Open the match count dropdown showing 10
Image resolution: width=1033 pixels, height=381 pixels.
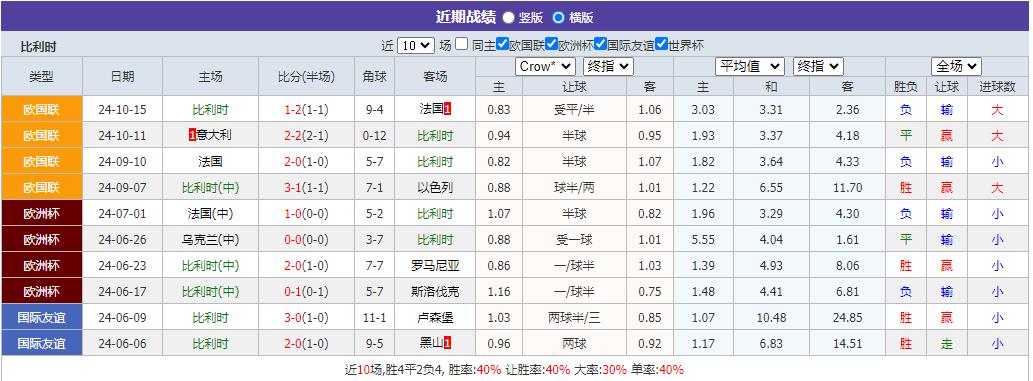pos(416,45)
